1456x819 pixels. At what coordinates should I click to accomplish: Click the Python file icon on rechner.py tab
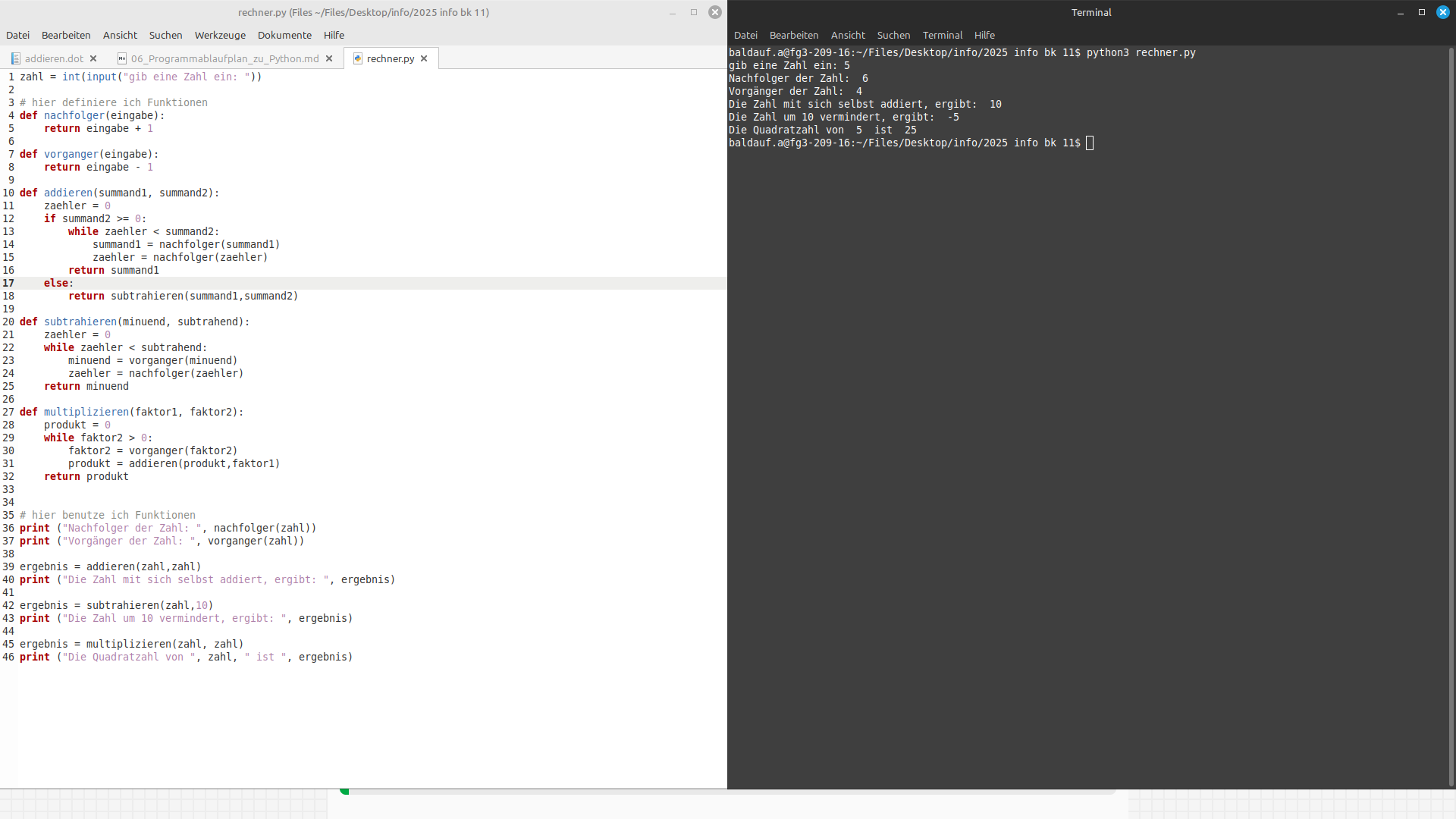(358, 58)
